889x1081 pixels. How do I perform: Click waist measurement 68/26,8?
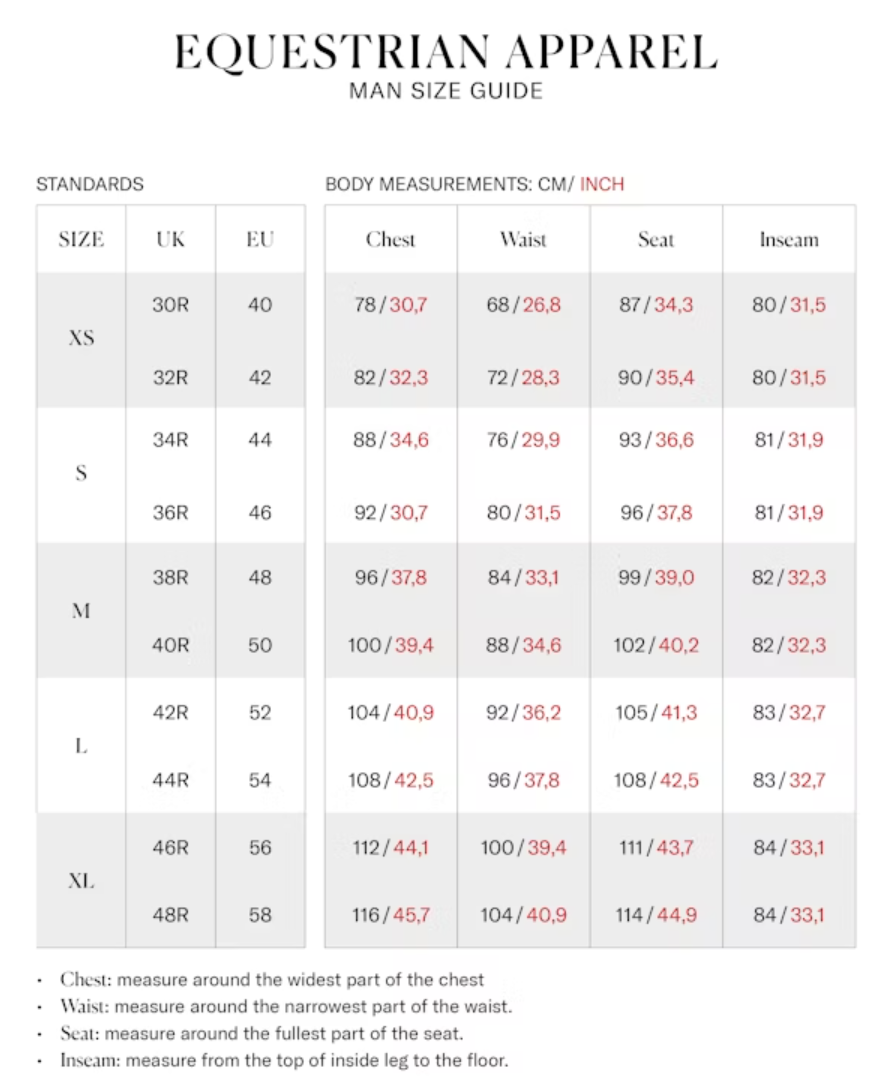(x=523, y=305)
